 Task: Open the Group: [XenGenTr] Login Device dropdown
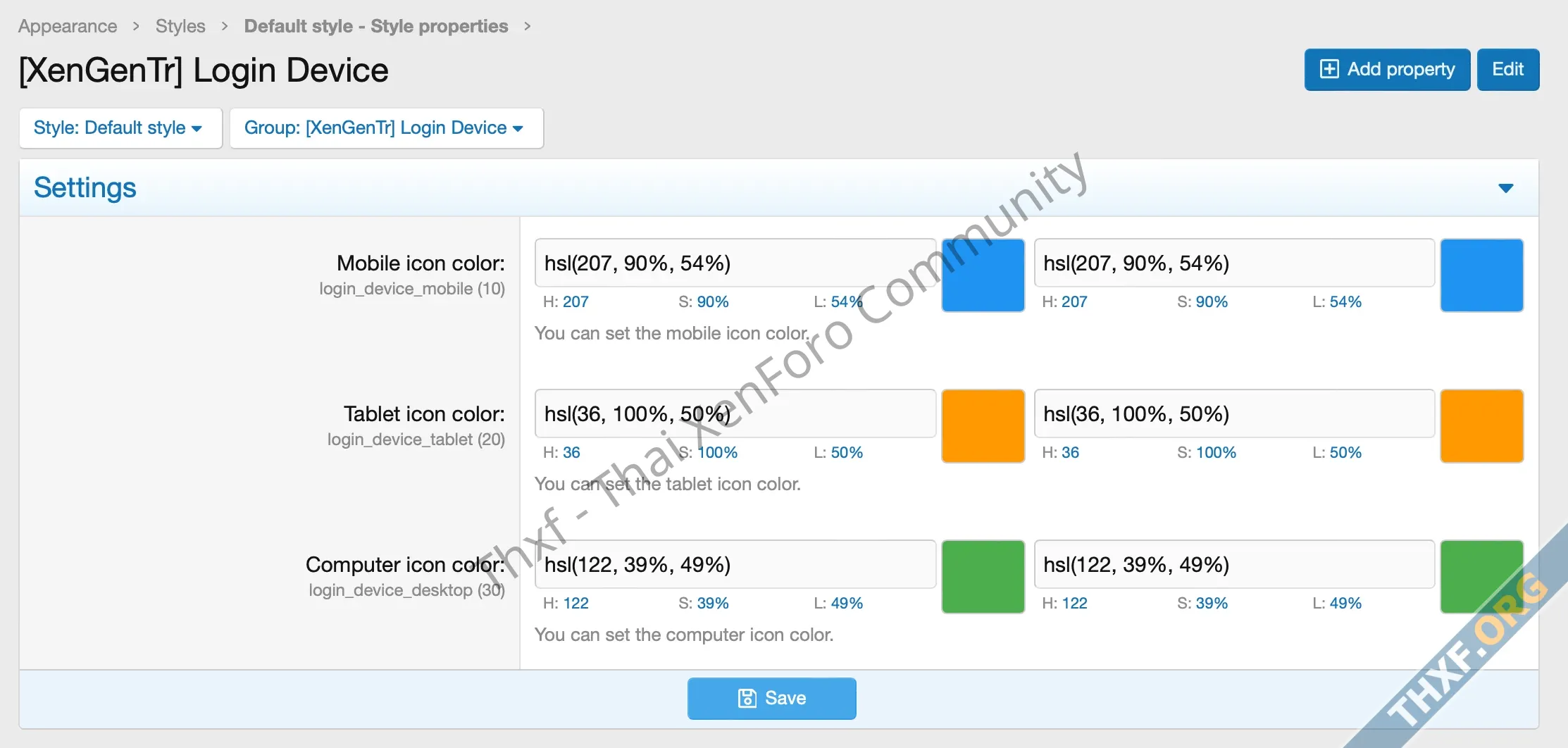click(386, 128)
